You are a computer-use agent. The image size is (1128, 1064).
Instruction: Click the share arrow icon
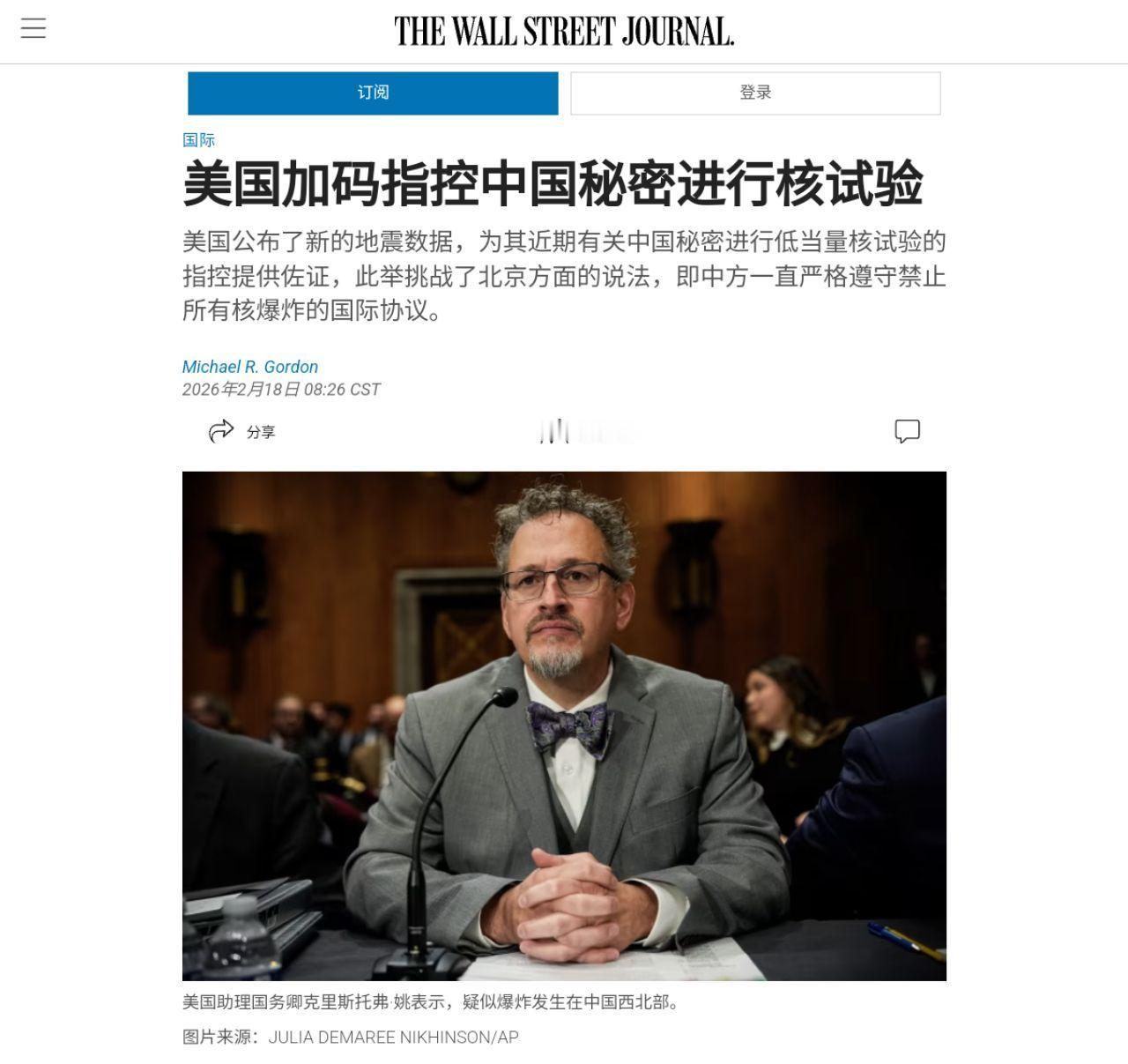point(220,431)
